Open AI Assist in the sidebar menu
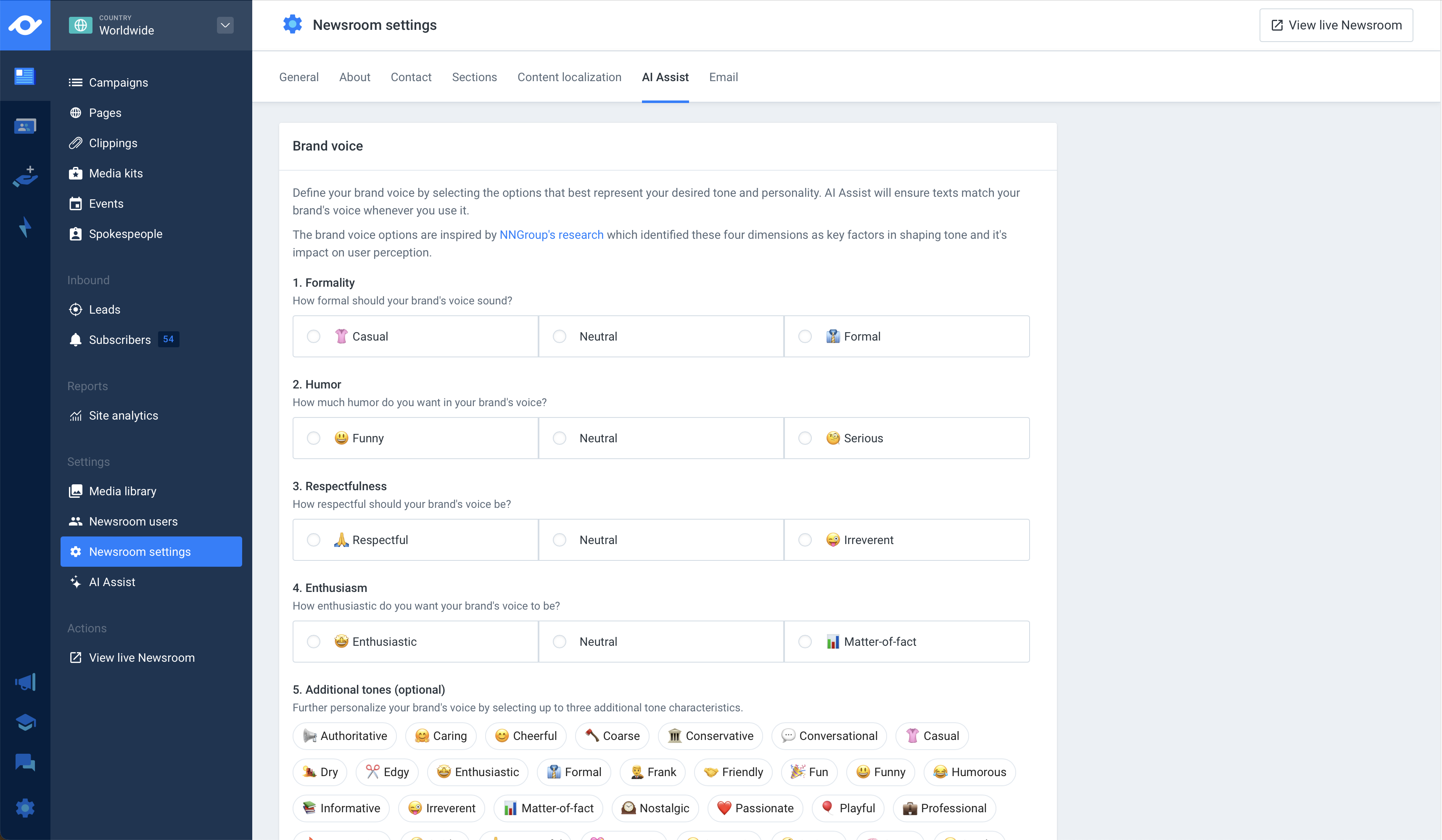Viewport: 1442px width, 840px height. click(112, 582)
